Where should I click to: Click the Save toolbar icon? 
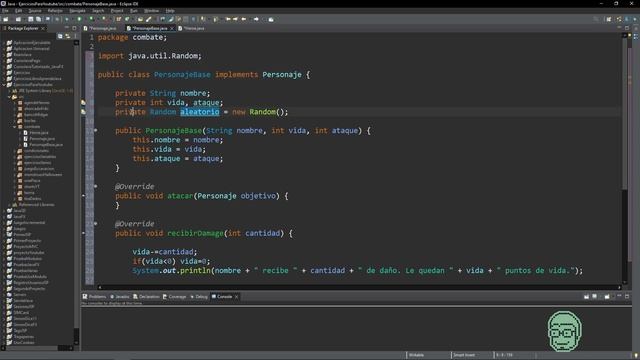[31, 19]
